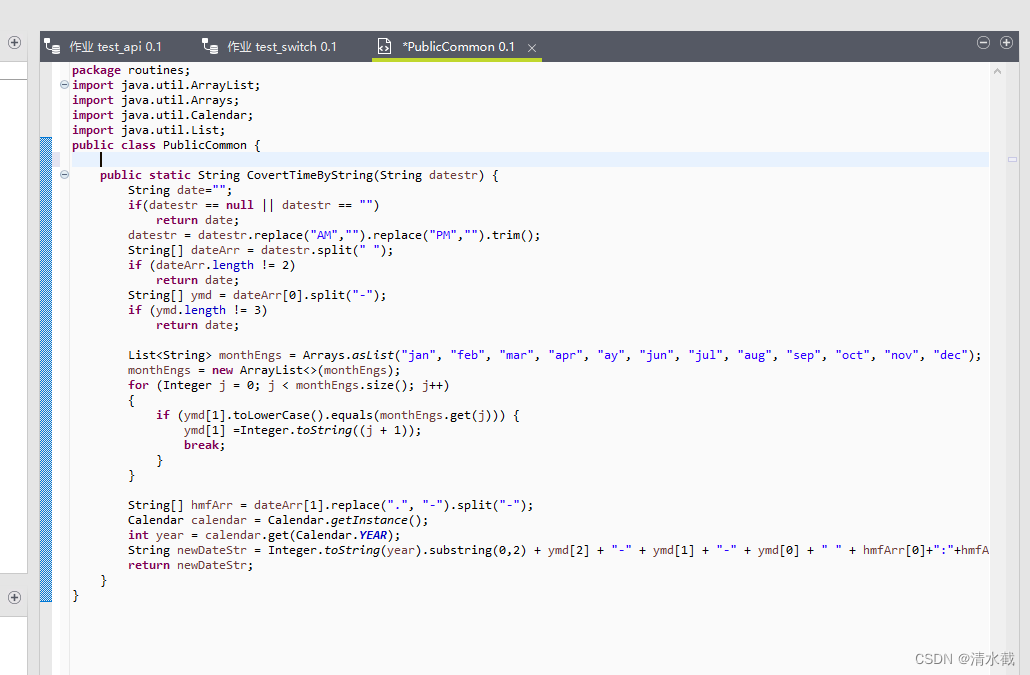The height and width of the screenshot is (675, 1030).
Task: Click the test_api job icon
Action: coord(53,46)
